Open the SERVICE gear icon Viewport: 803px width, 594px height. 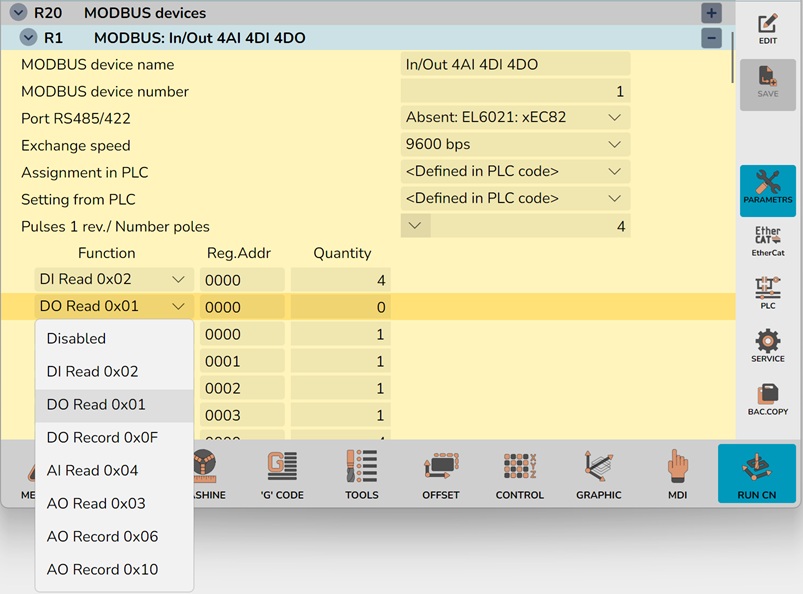coord(767,345)
